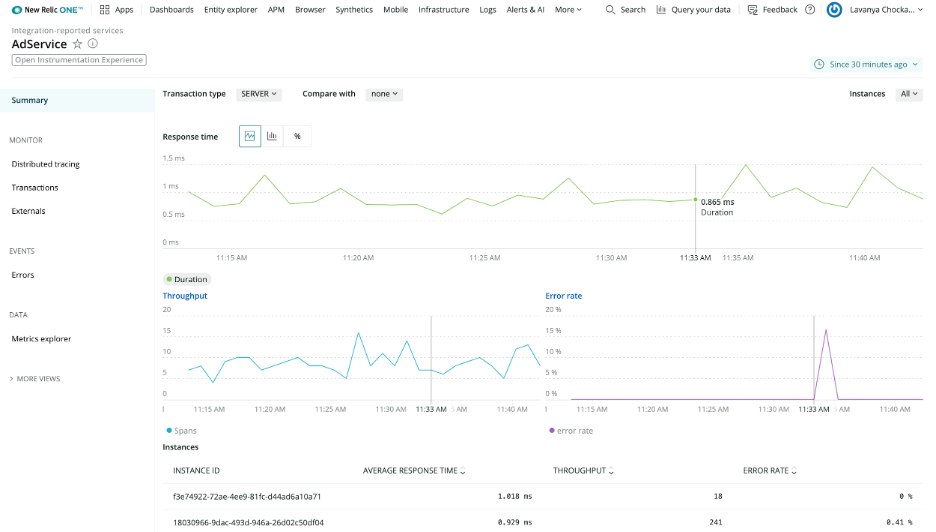Click the Integration-reported services breadcrumb
936x532 pixels.
67,30
